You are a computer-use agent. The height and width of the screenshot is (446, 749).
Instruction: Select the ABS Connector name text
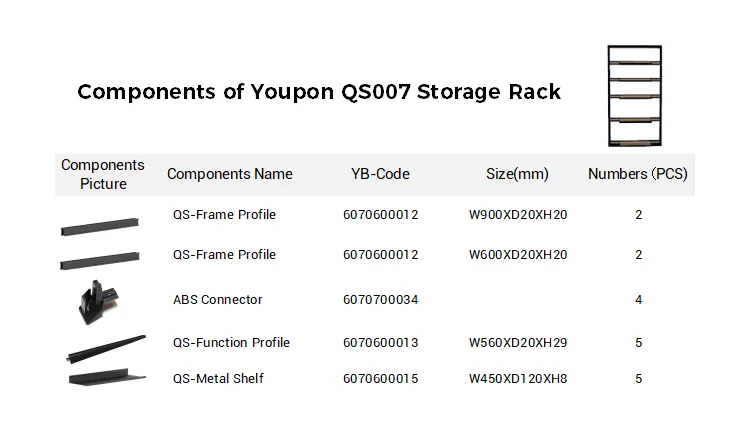(218, 300)
